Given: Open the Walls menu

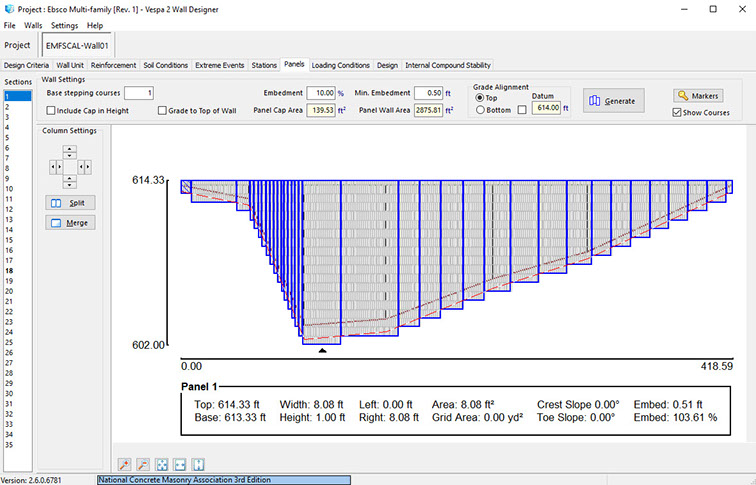Looking at the screenshot, I should pyautogui.click(x=34, y=25).
